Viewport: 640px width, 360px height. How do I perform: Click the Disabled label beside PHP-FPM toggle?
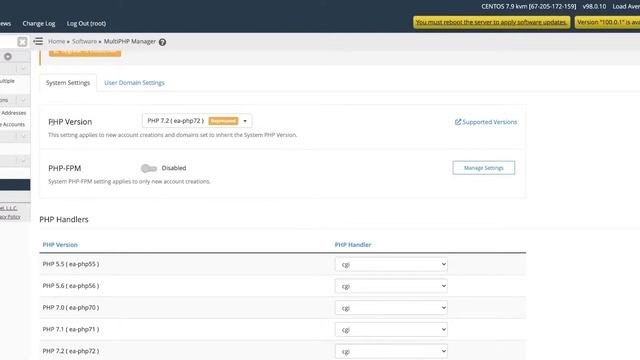pos(174,168)
